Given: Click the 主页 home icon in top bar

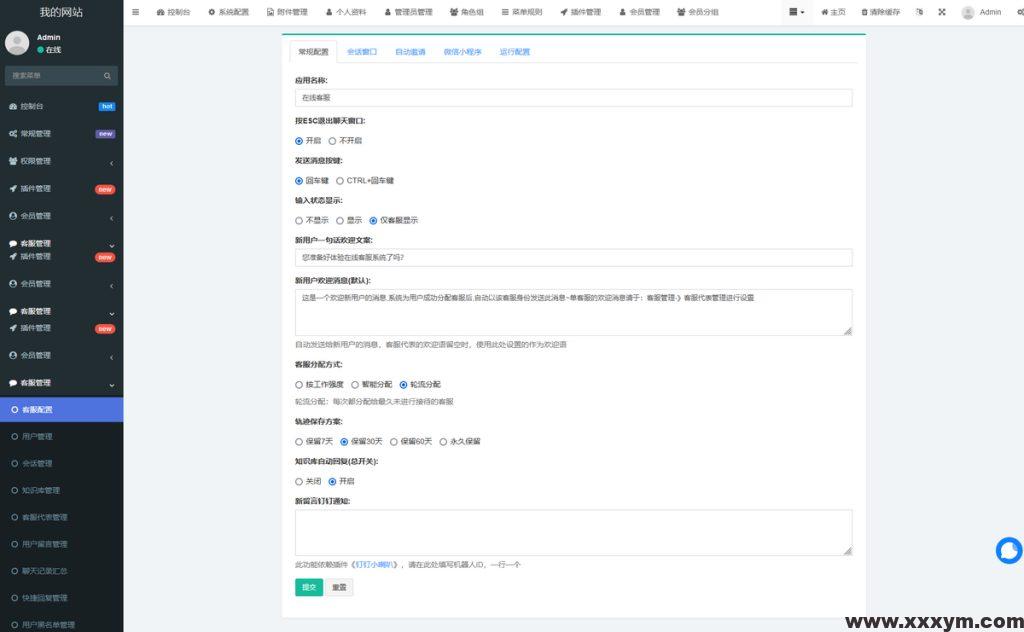Looking at the screenshot, I should [832, 12].
